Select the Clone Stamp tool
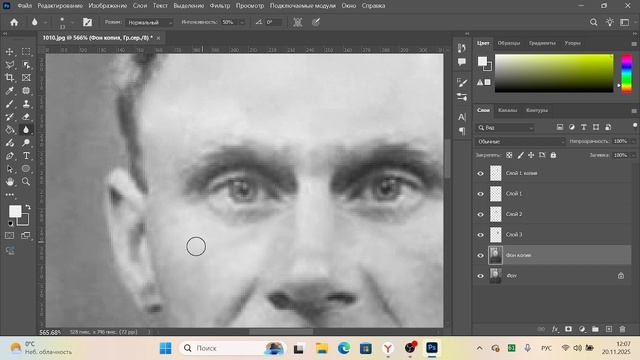640x360 pixels. [26, 104]
